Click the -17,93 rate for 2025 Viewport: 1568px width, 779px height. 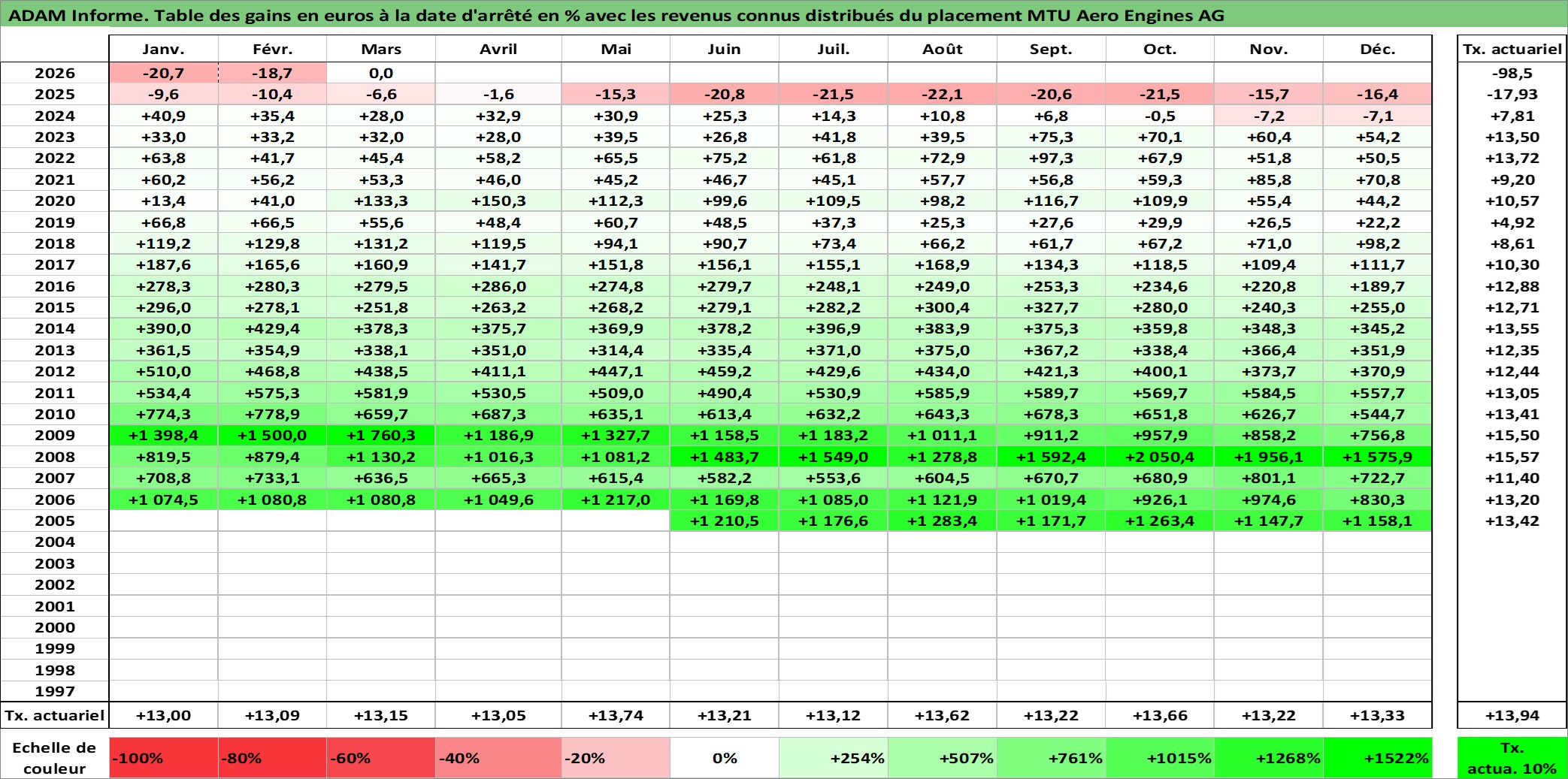pyautogui.click(x=1512, y=94)
